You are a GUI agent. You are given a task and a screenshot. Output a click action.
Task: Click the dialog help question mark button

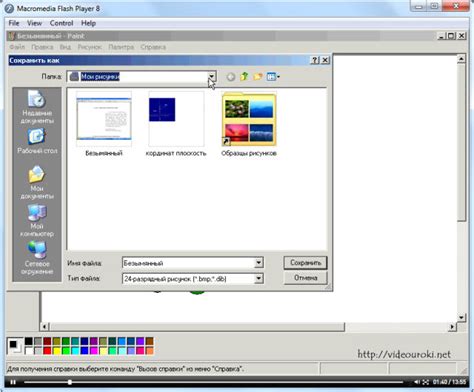pyautogui.click(x=315, y=60)
